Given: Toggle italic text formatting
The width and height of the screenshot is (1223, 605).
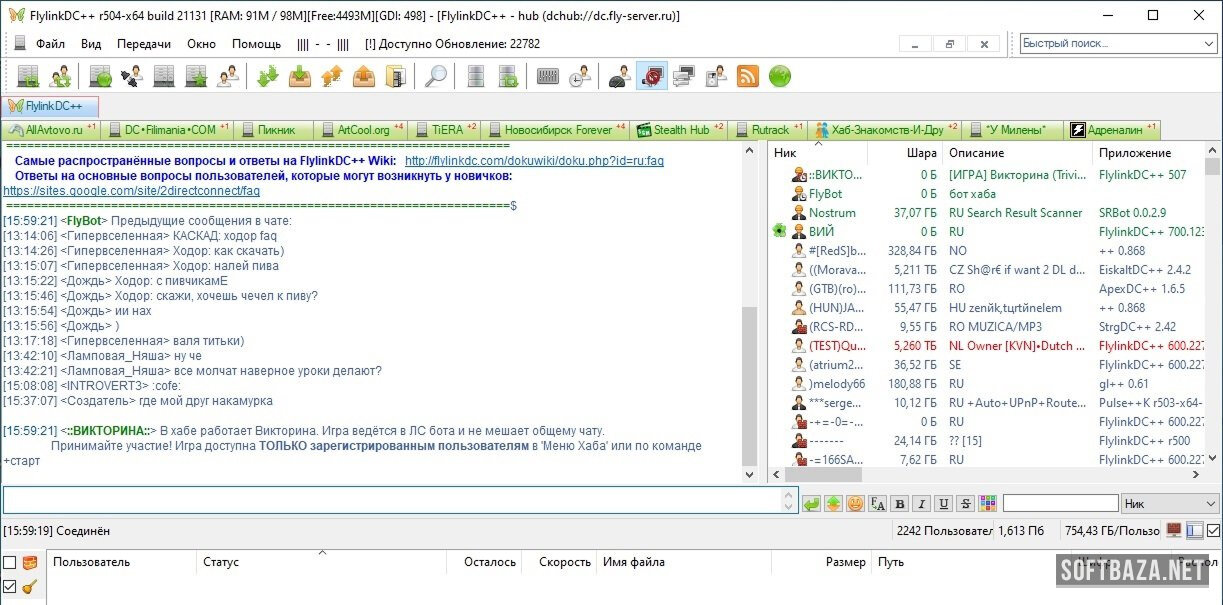Looking at the screenshot, I should 921,503.
